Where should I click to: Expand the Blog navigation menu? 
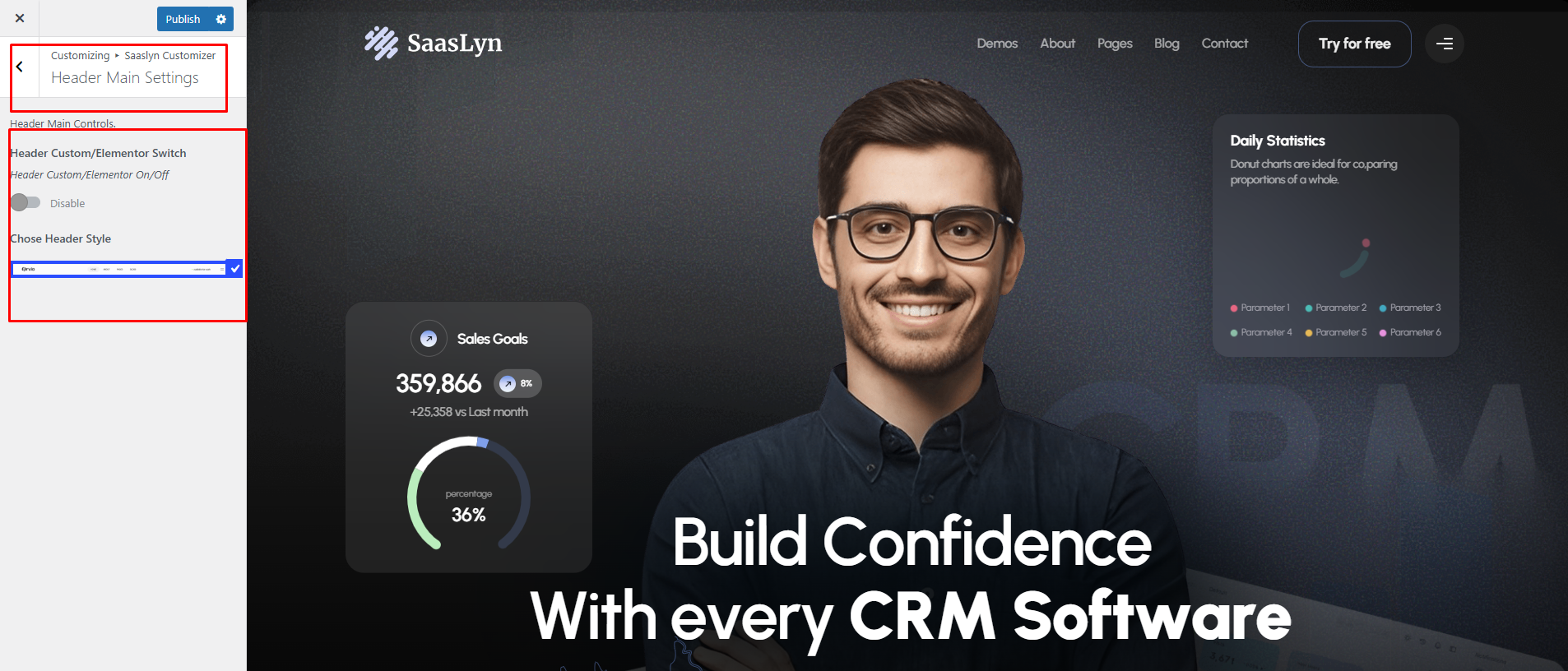(1166, 44)
